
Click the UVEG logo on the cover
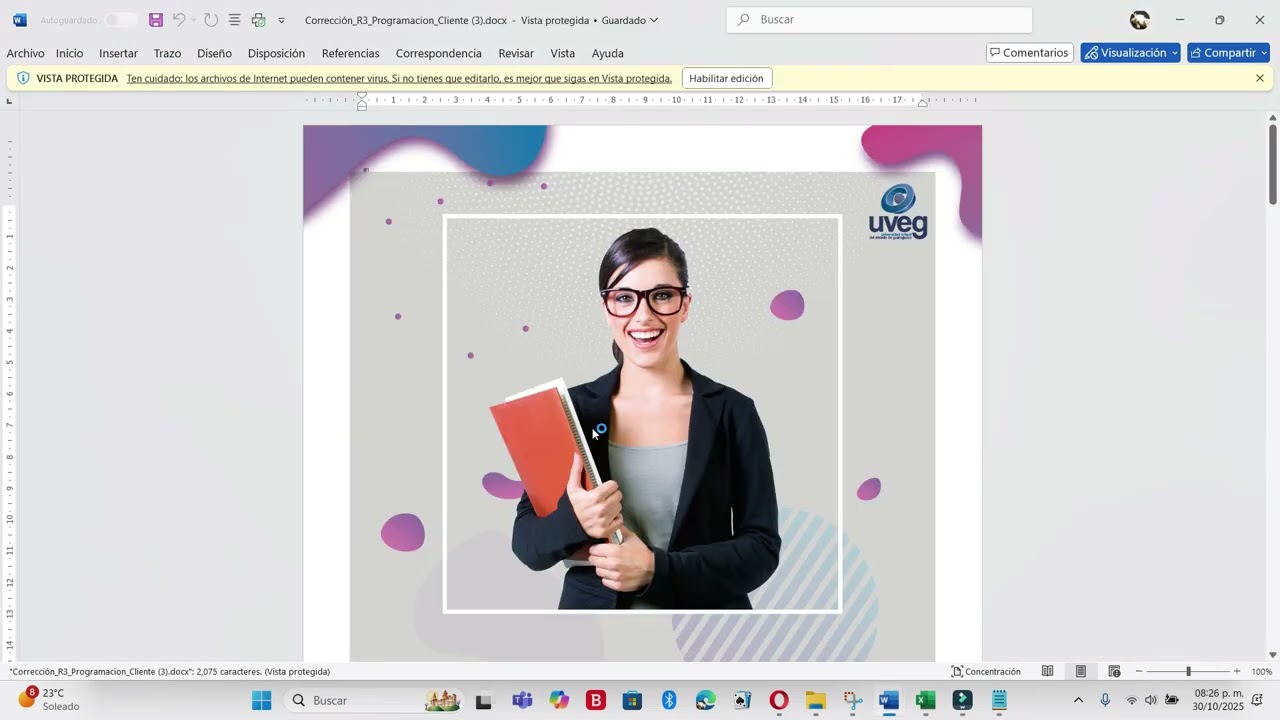[898, 212]
